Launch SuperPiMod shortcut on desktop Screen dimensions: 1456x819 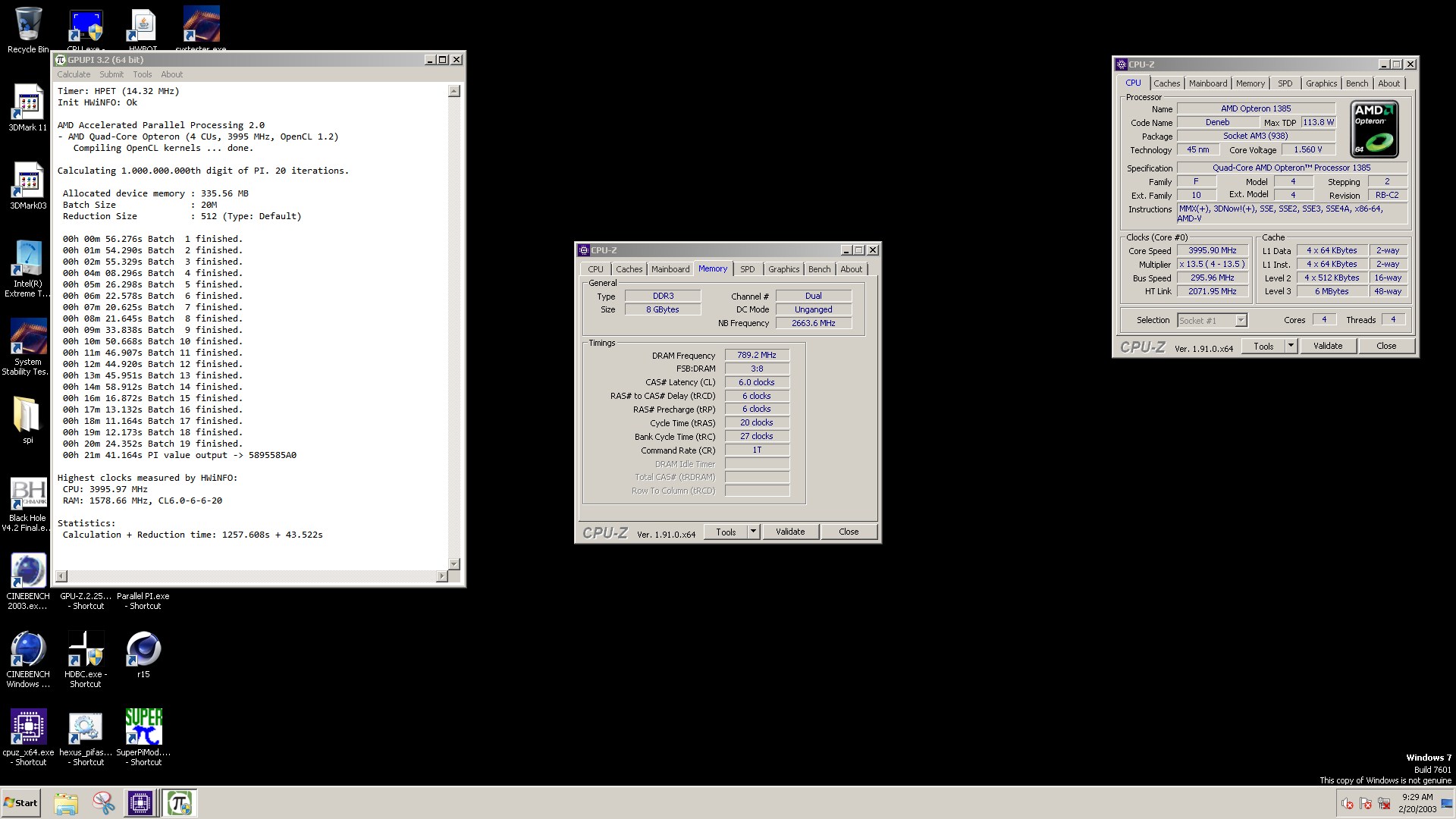point(143,737)
